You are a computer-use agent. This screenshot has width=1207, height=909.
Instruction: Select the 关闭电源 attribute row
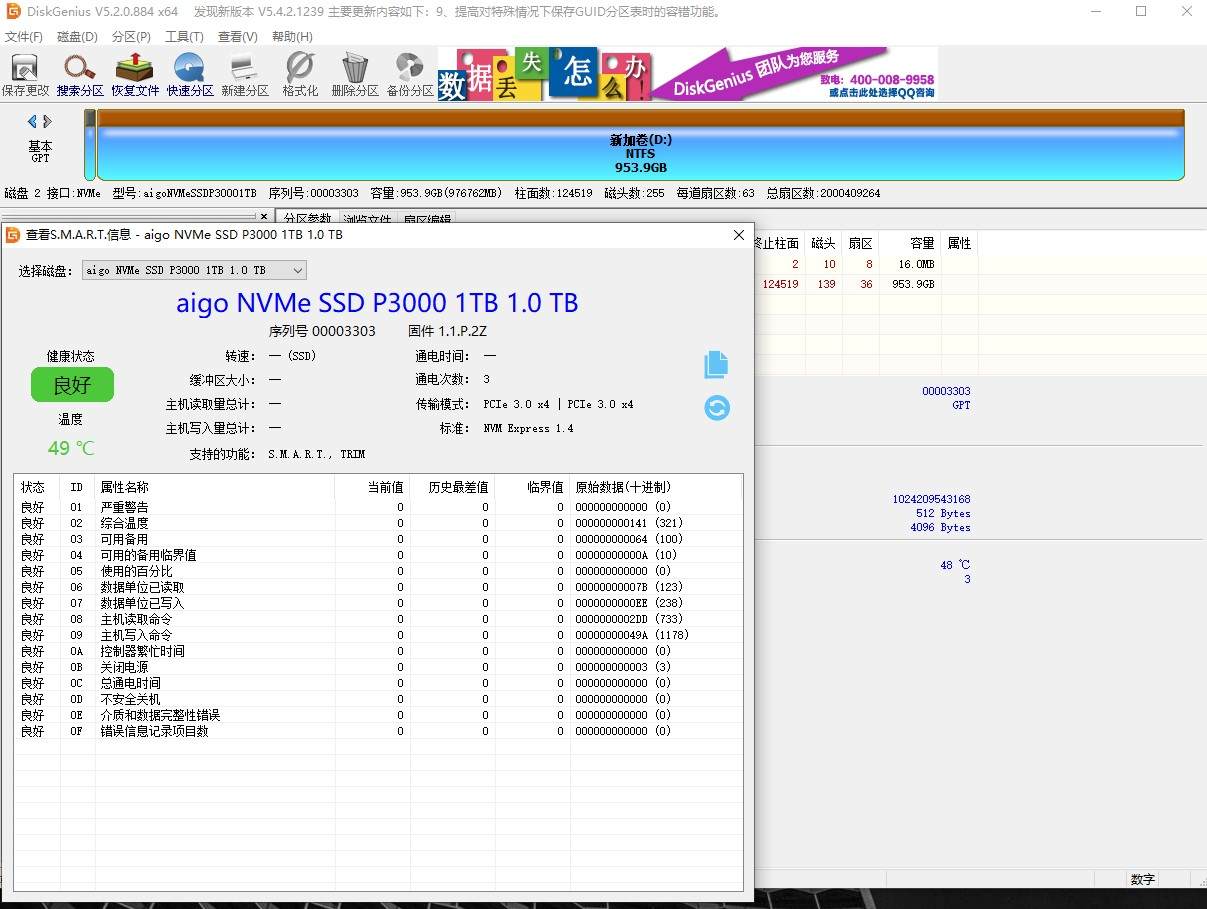378,667
